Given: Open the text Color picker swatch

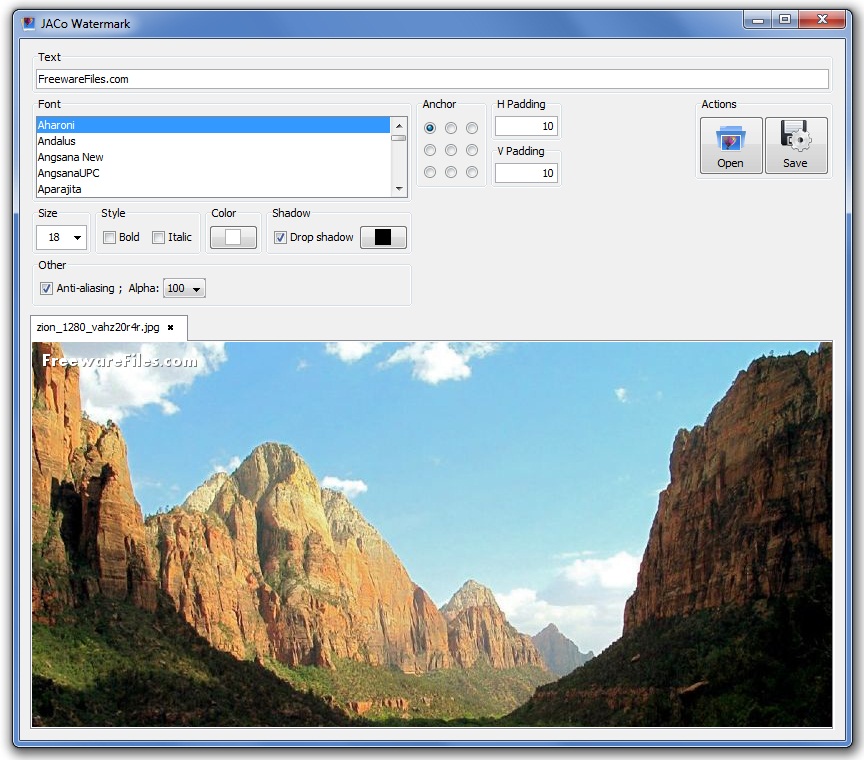Looking at the screenshot, I should click(x=233, y=237).
